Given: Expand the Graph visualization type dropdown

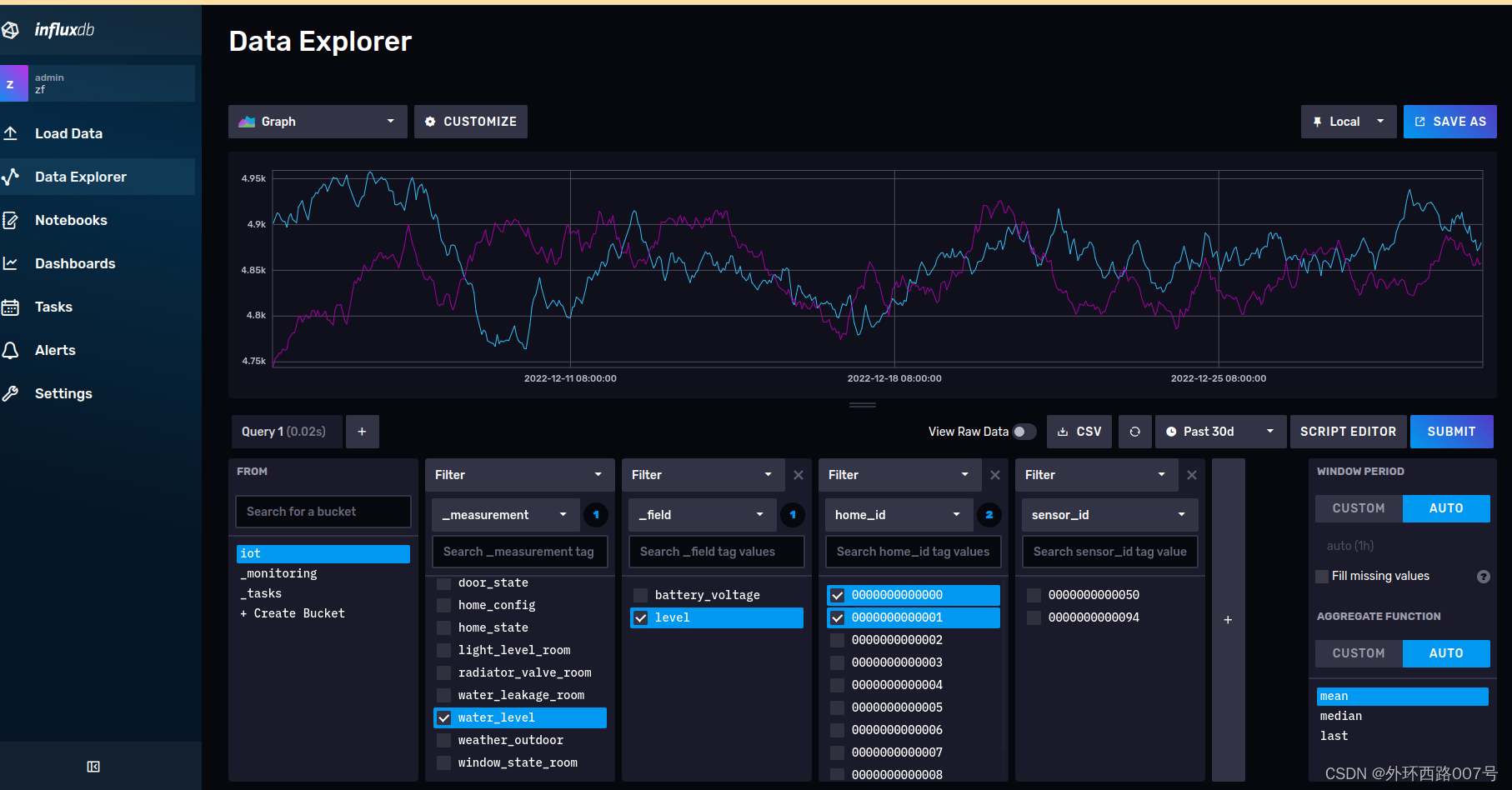Looking at the screenshot, I should coord(318,122).
